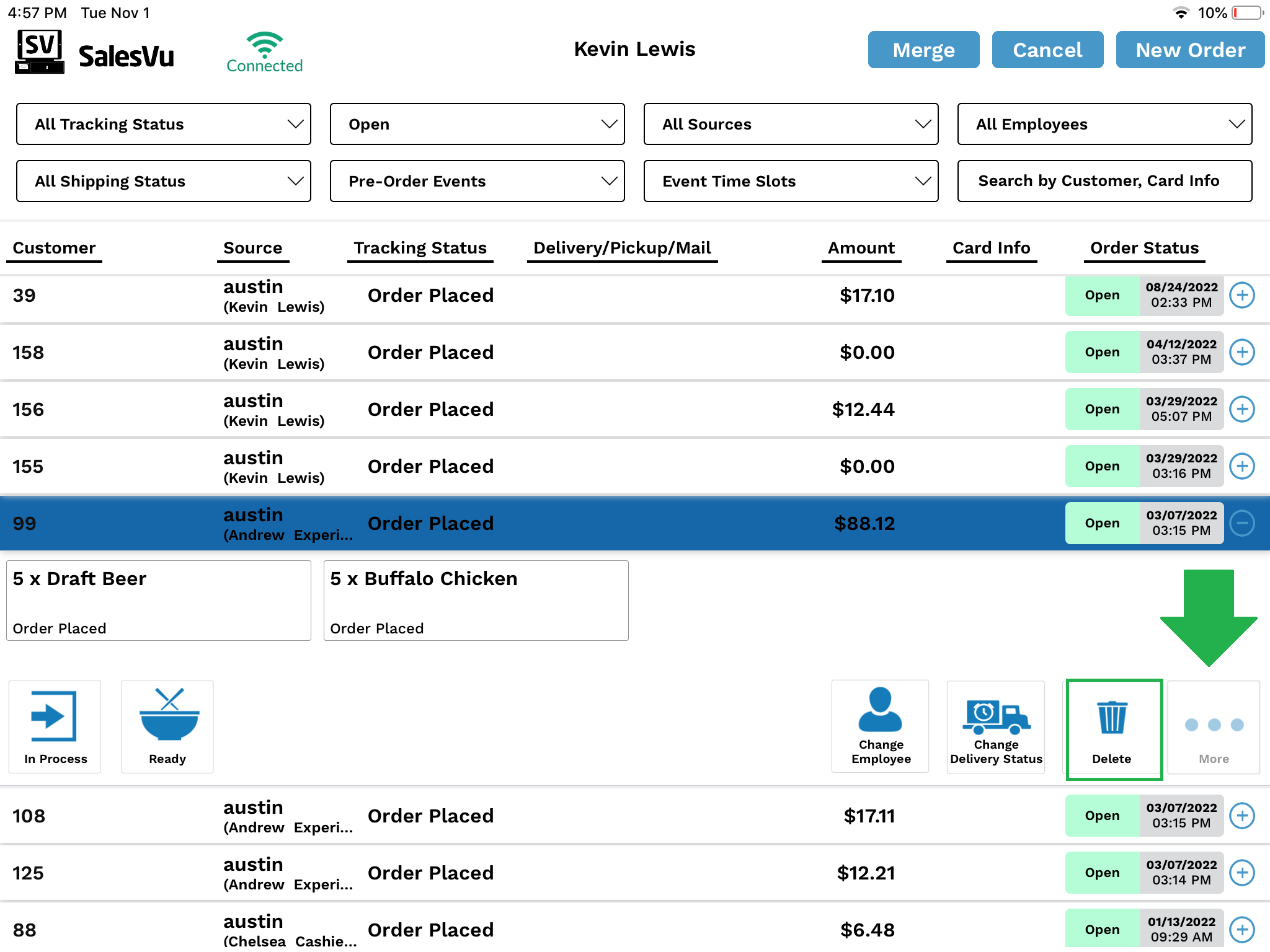Tap the Connected wifi status icon
The height and width of the screenshot is (952, 1270).
tap(265, 45)
